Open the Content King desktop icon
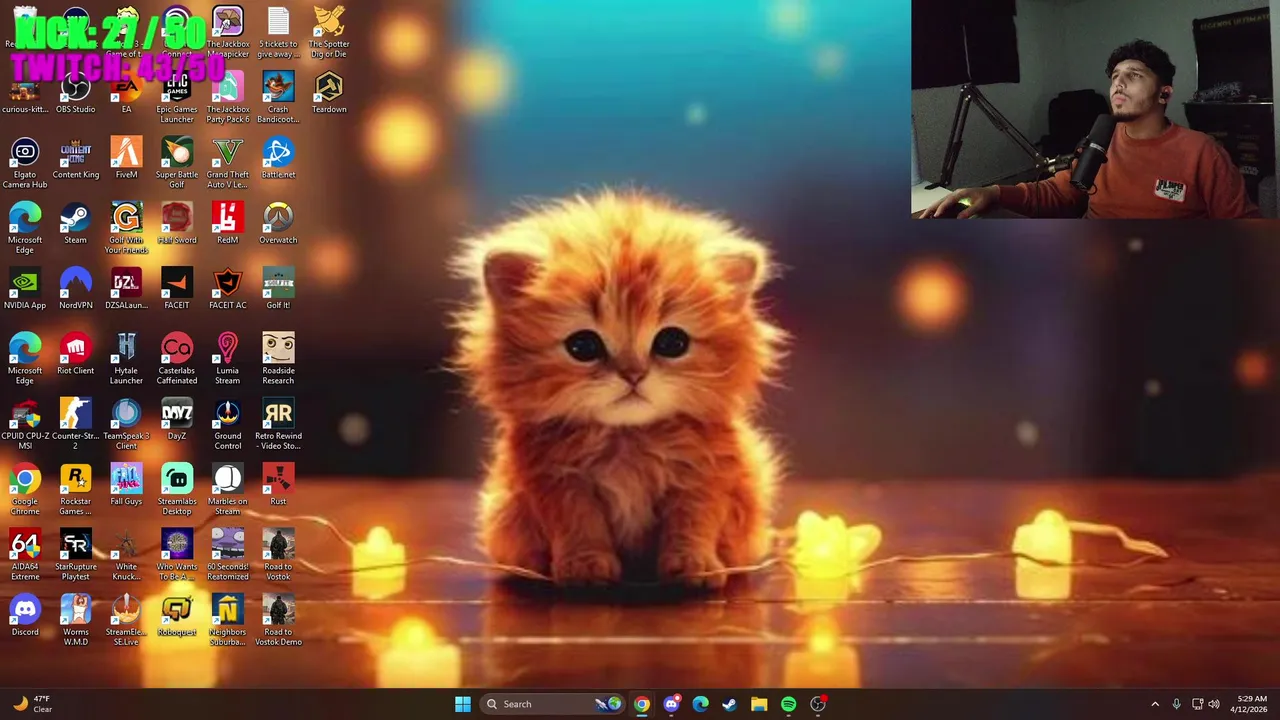Image resolution: width=1280 pixels, height=720 pixels. 76,160
